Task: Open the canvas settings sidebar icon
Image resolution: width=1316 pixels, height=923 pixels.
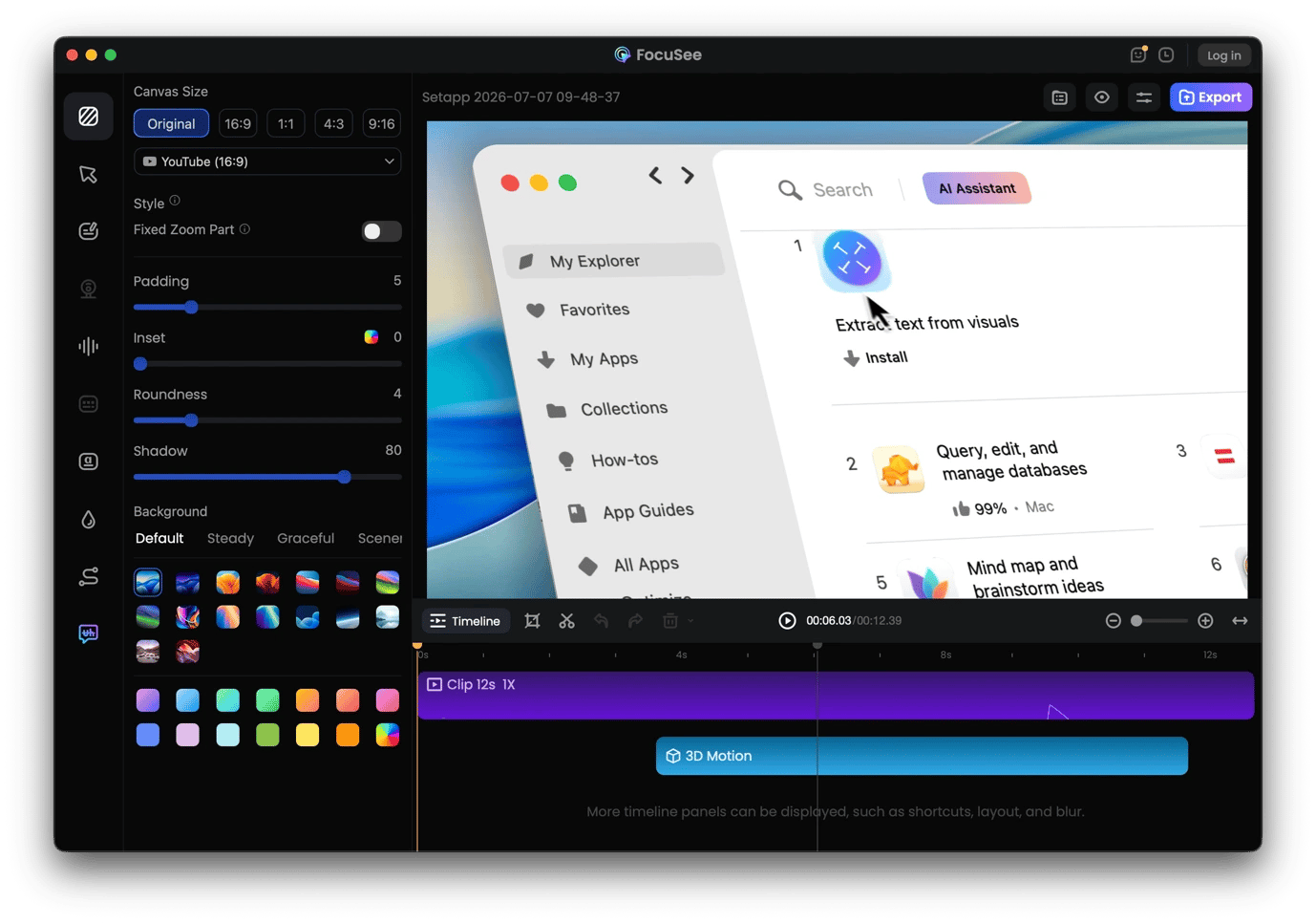Action: pyautogui.click(x=89, y=117)
